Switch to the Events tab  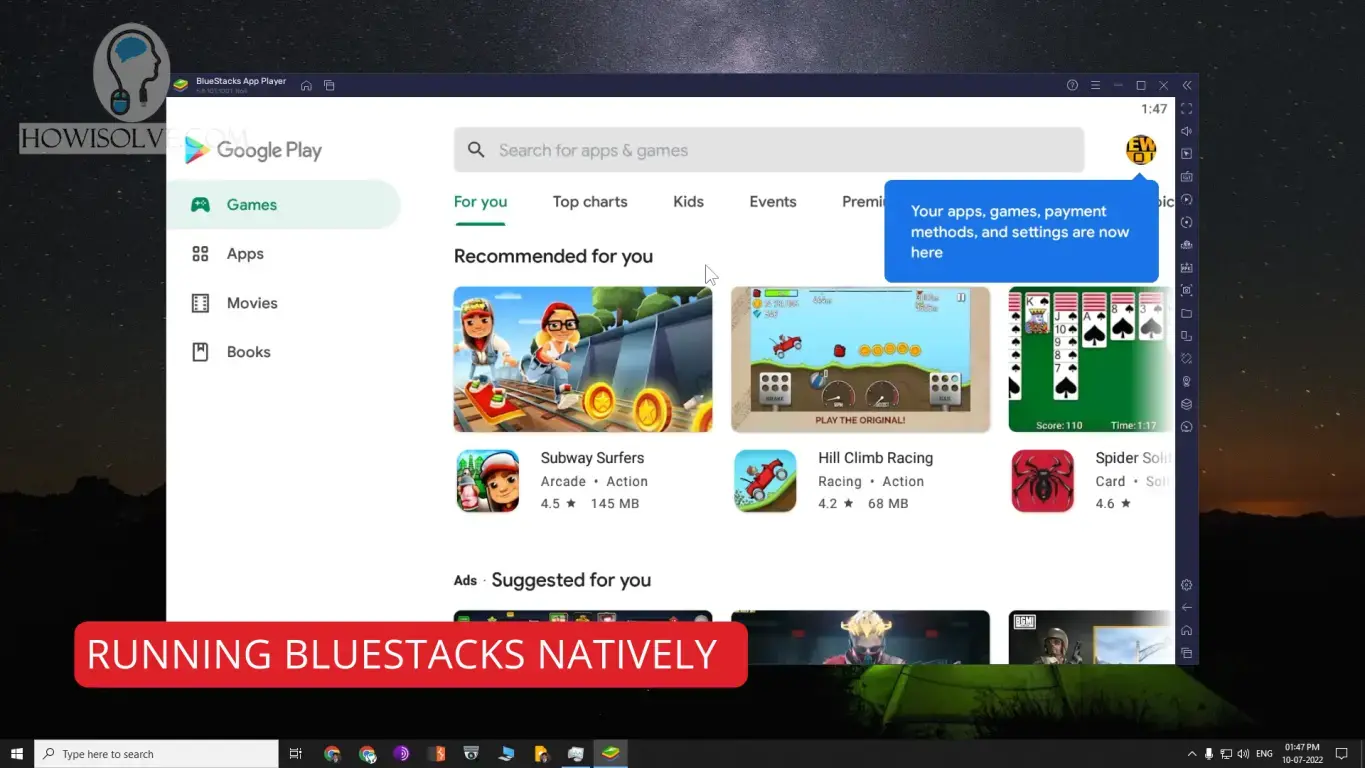pyautogui.click(x=773, y=202)
